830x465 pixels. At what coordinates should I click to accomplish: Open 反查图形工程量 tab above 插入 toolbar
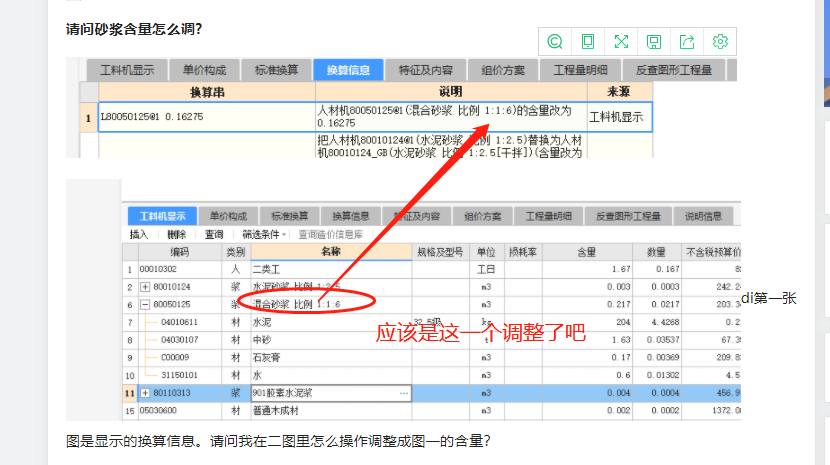[x=628, y=216]
